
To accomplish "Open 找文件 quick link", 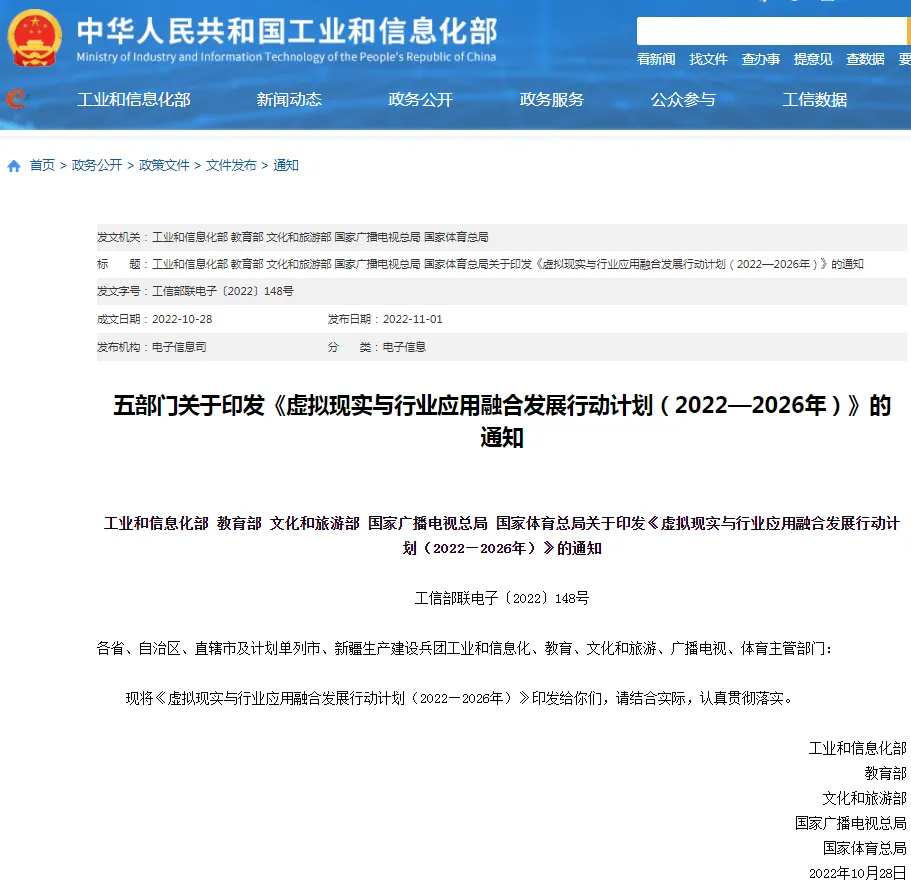I will [708, 59].
